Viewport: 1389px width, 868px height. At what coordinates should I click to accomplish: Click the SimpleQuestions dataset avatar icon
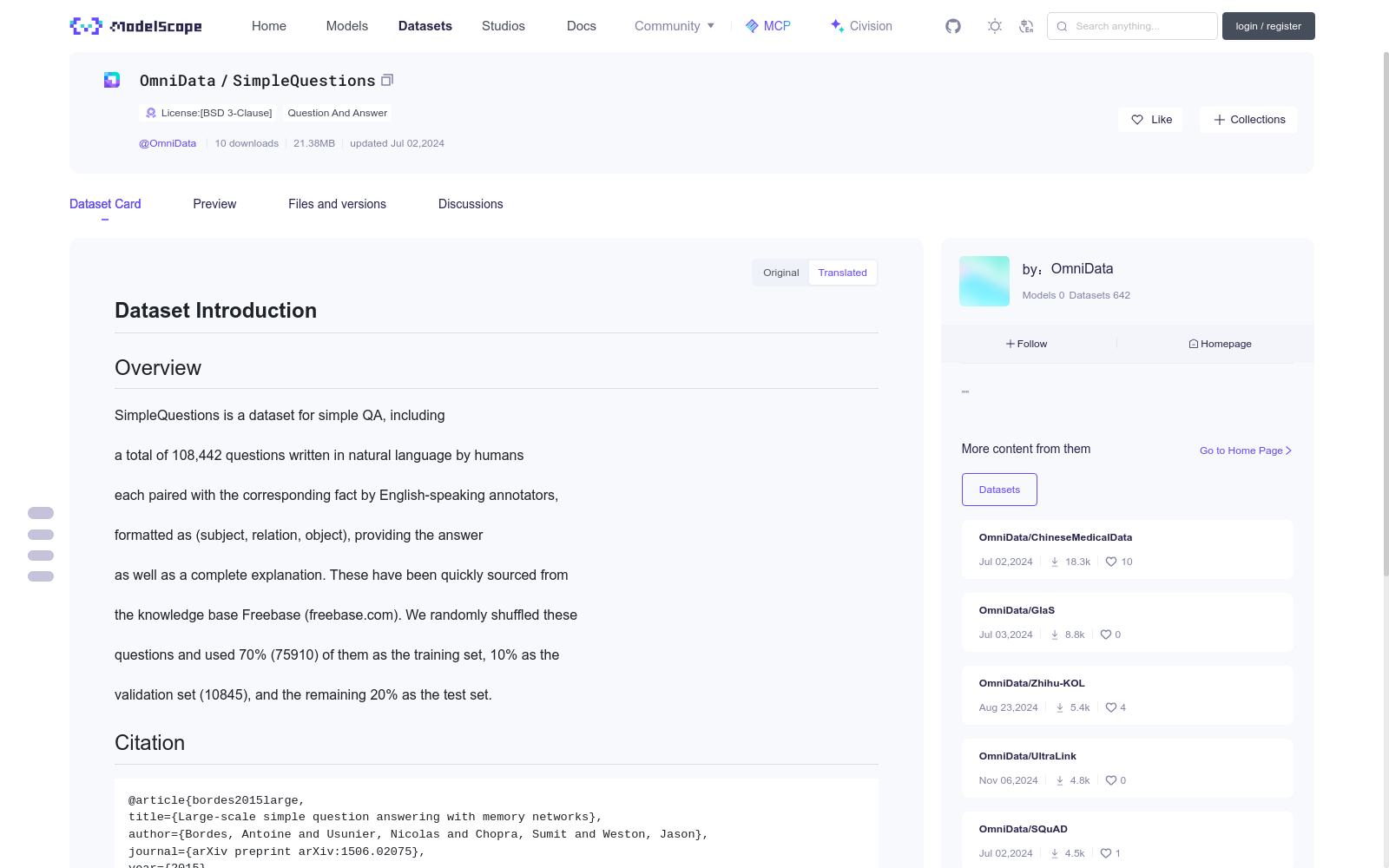tap(112, 80)
